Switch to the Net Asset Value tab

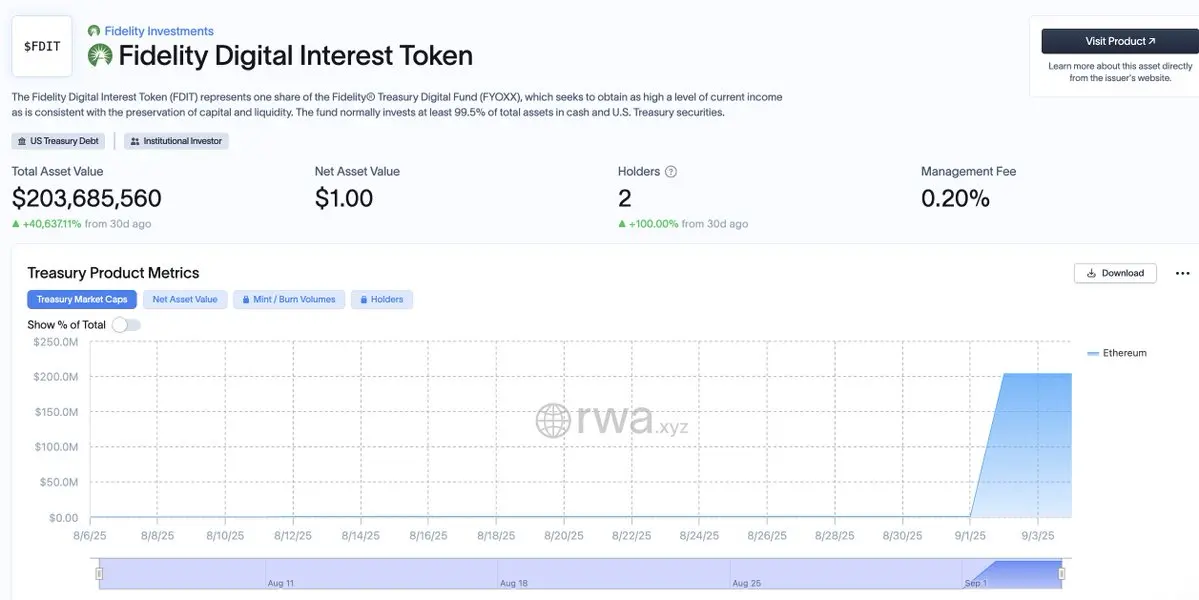click(x=185, y=300)
